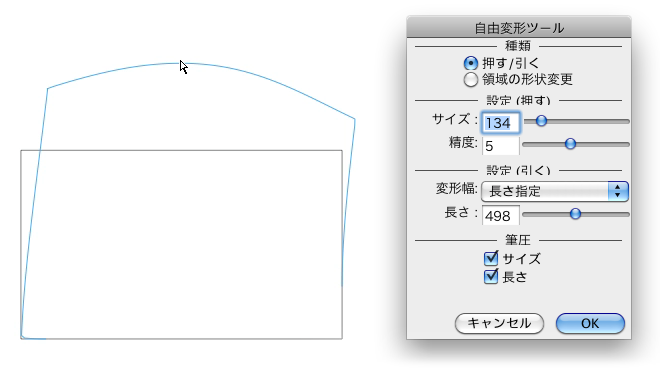
Task: Click the 精度 input field showing 5
Action: 501,146
